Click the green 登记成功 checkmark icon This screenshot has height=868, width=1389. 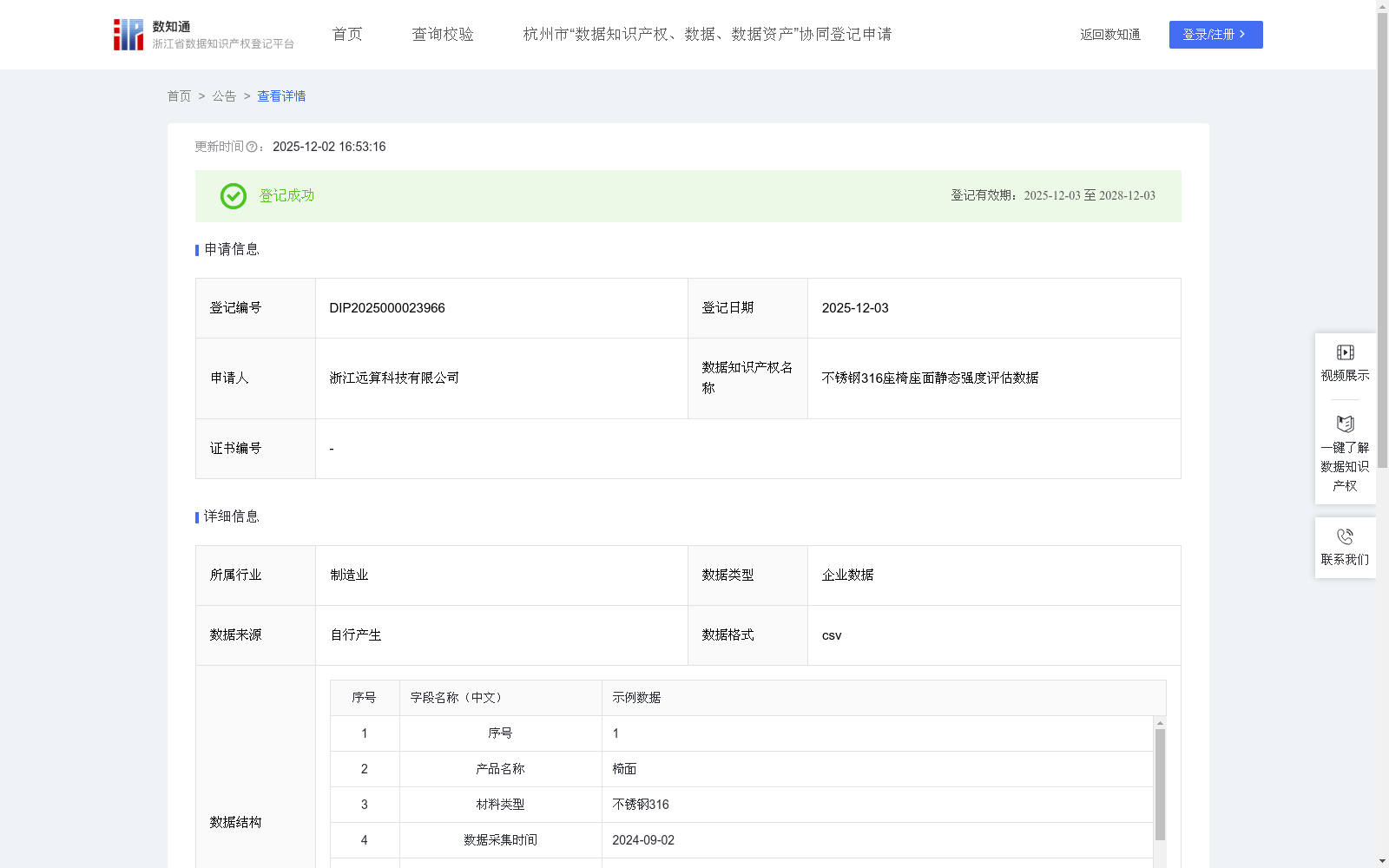(x=233, y=196)
